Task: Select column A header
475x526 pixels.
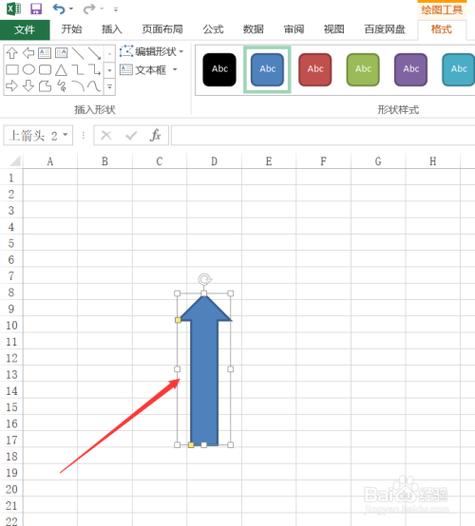Action: coord(50,161)
